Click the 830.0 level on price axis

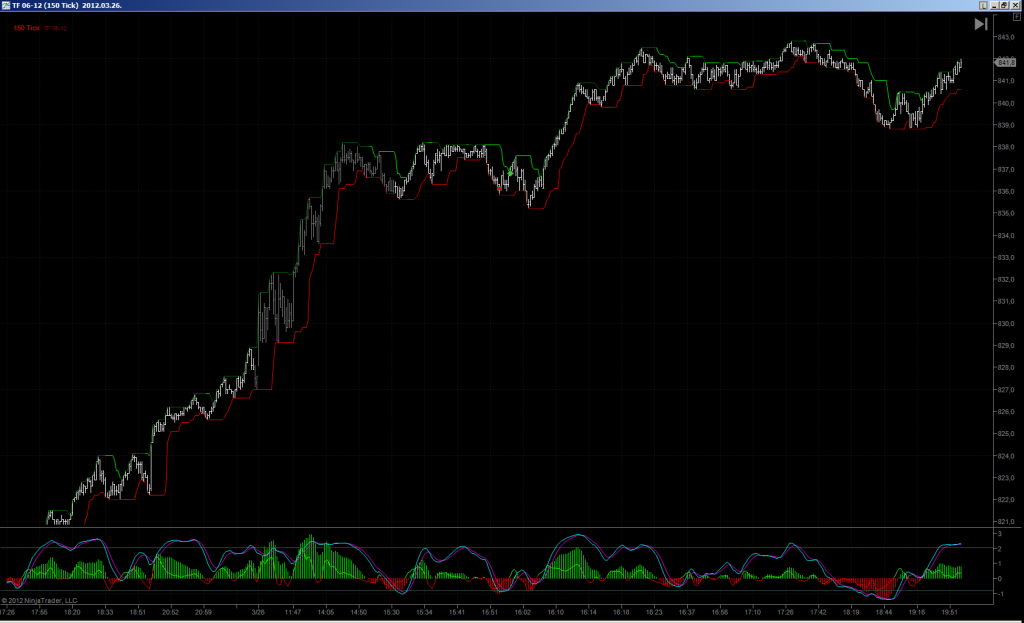click(1006, 323)
